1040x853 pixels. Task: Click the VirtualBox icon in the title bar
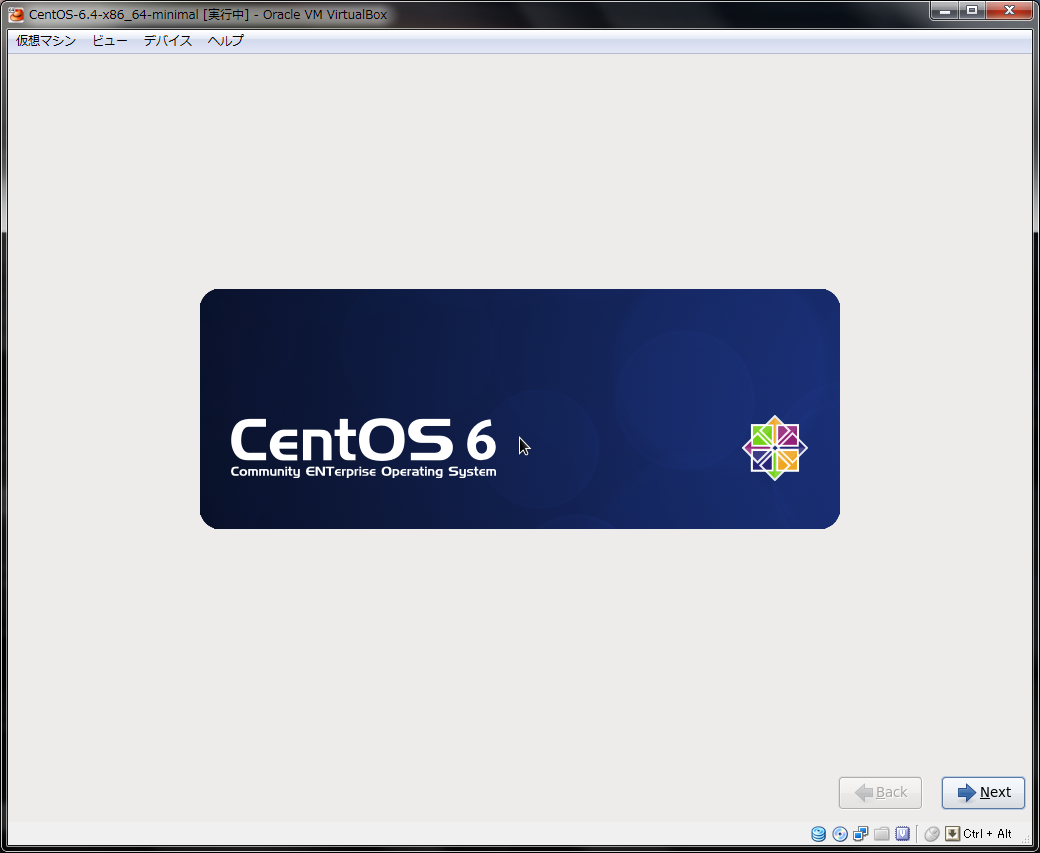[x=16, y=14]
